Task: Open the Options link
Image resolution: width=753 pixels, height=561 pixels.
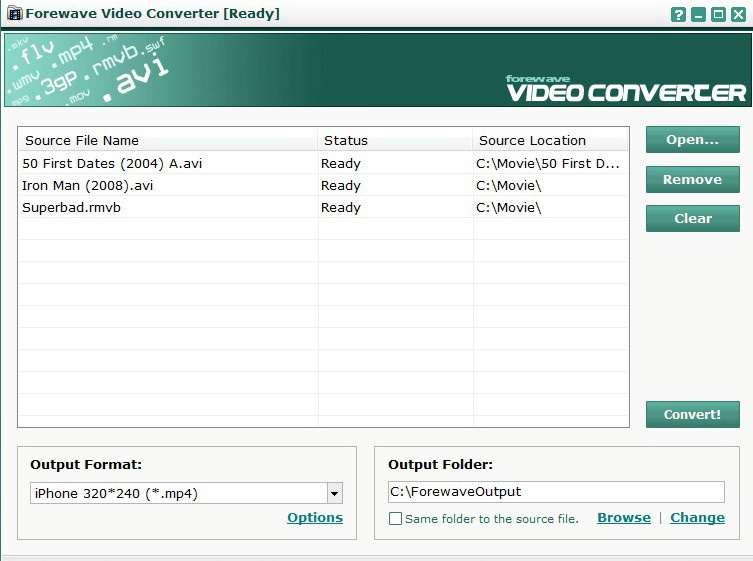Action: tap(315, 517)
